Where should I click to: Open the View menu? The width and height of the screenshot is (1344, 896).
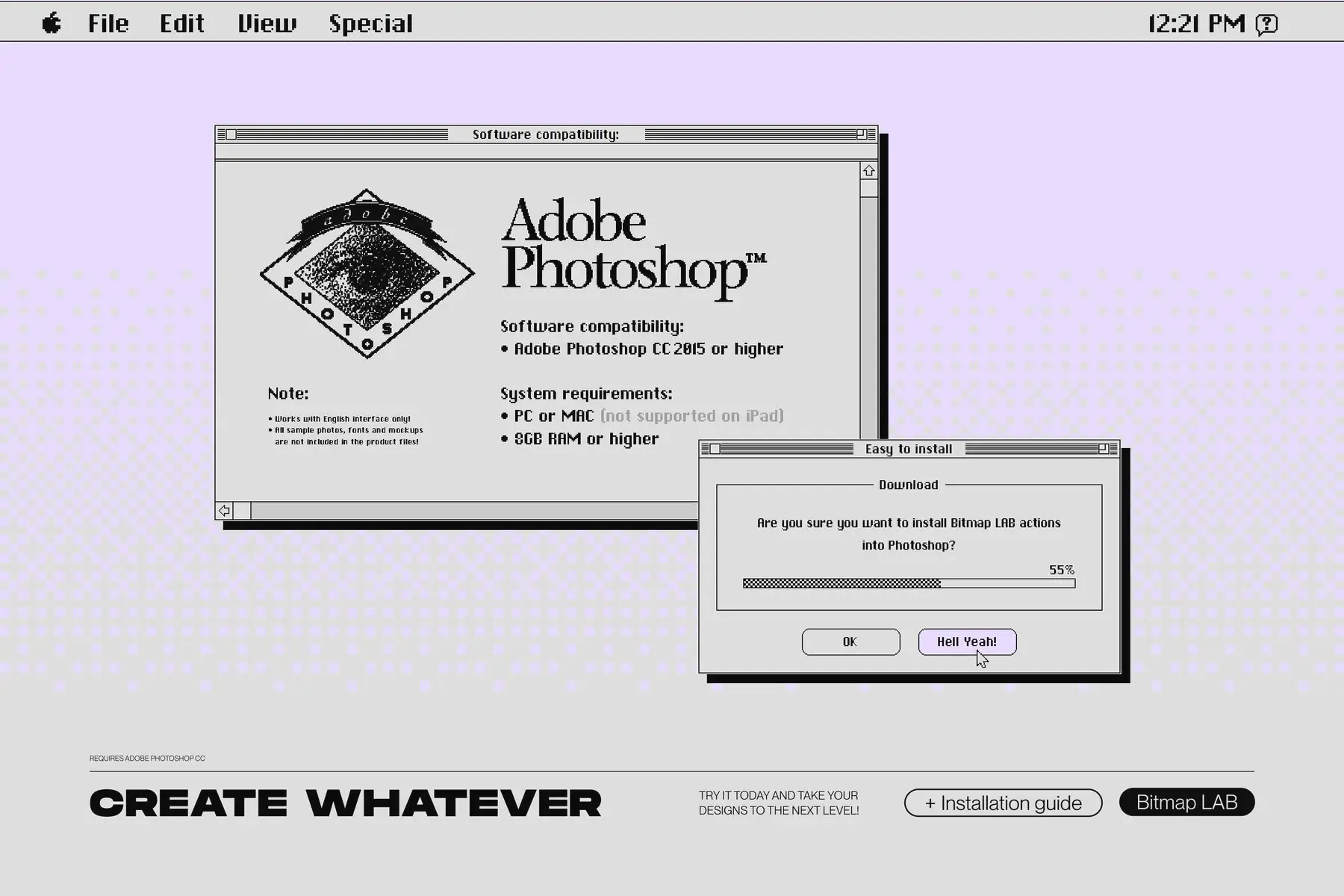point(267,22)
